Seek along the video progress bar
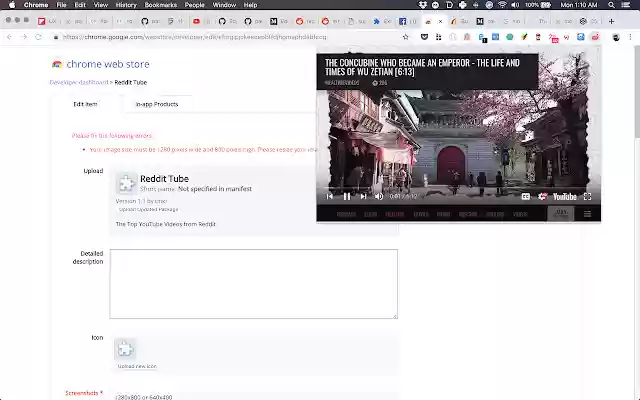This screenshot has height=400, width=640. 458,188
